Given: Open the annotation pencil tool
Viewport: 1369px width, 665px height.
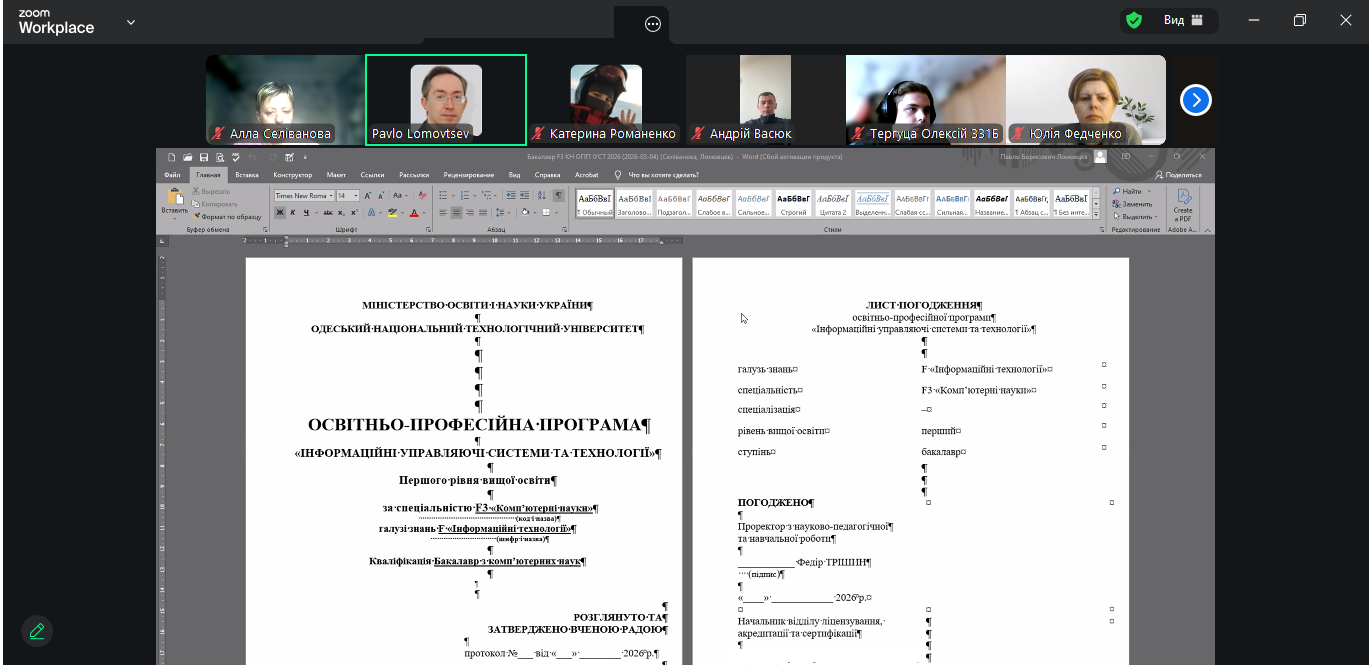Looking at the screenshot, I should (x=37, y=631).
